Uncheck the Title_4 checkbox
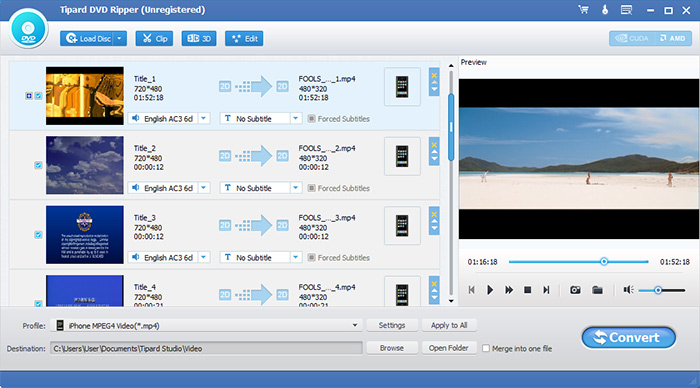The width and height of the screenshot is (700, 388). (x=38, y=304)
